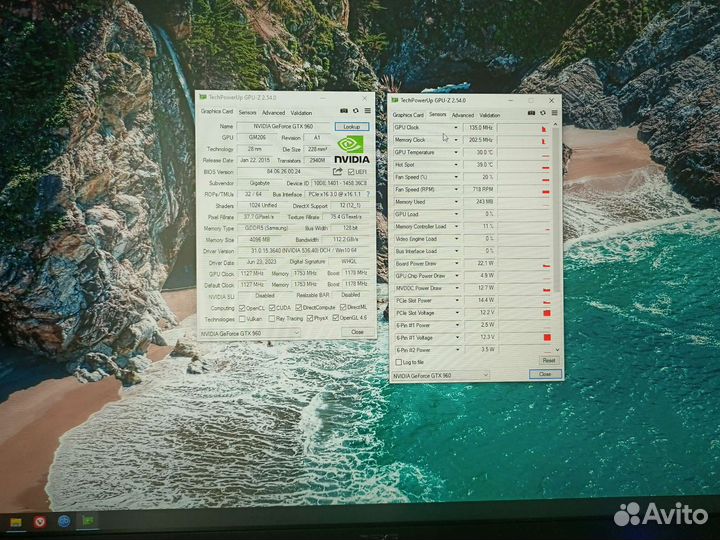The height and width of the screenshot is (540, 720).
Task: Open the Memory Clock sensor dropdown arrow
Action: (x=456, y=140)
